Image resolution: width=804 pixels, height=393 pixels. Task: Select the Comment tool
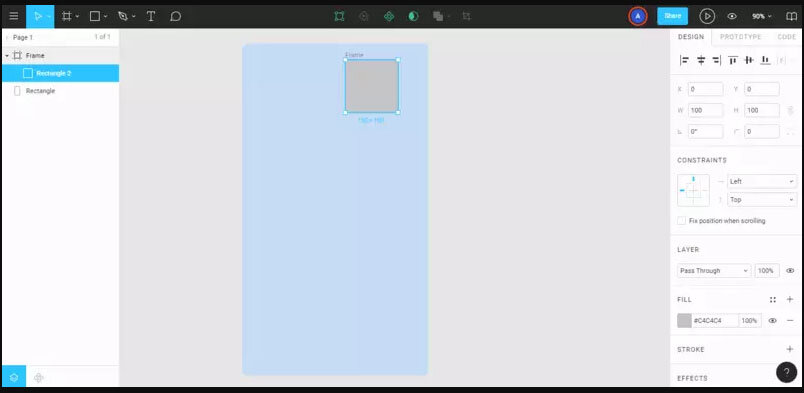(x=175, y=16)
